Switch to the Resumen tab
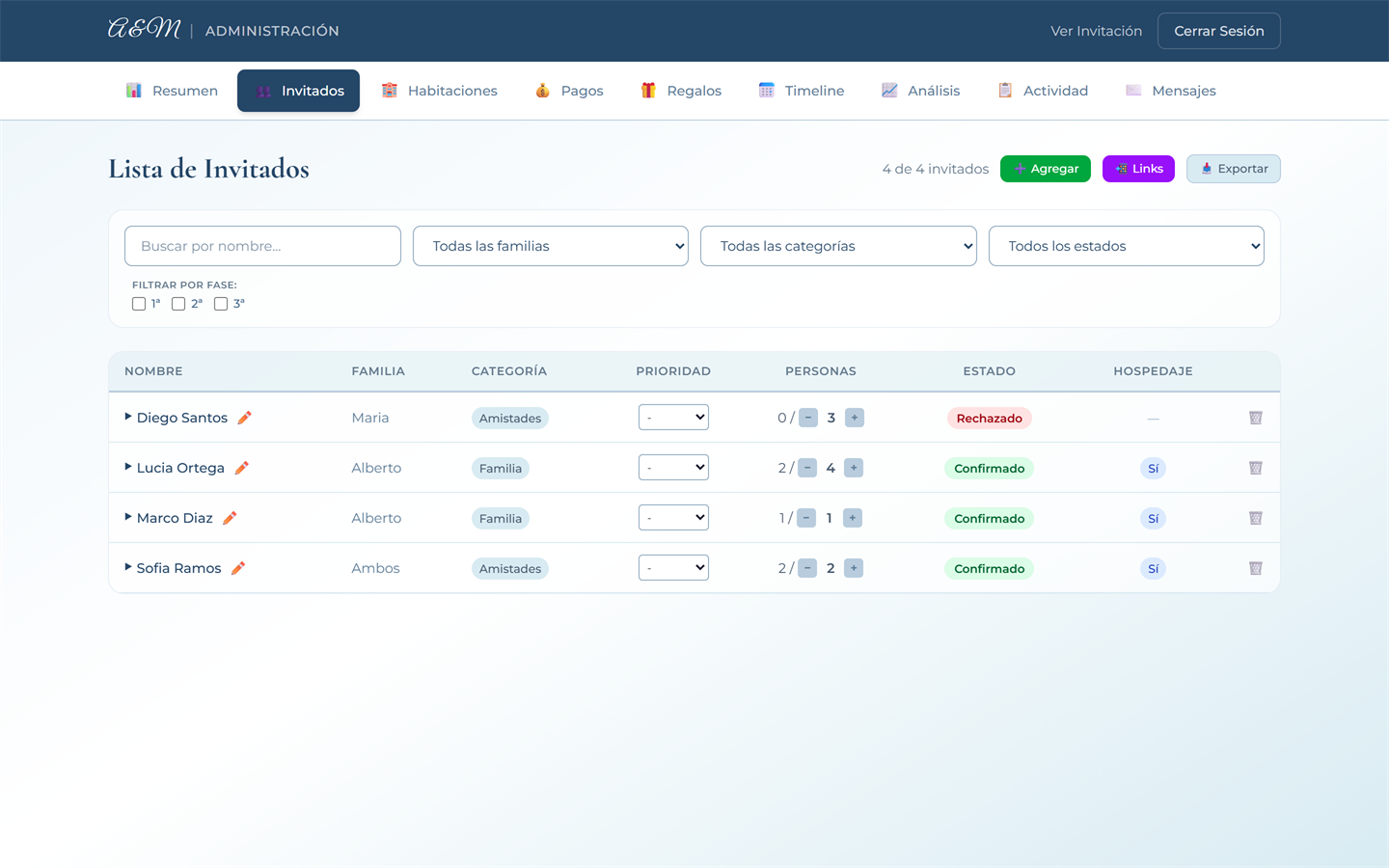The width and height of the screenshot is (1389, 868). (x=172, y=91)
